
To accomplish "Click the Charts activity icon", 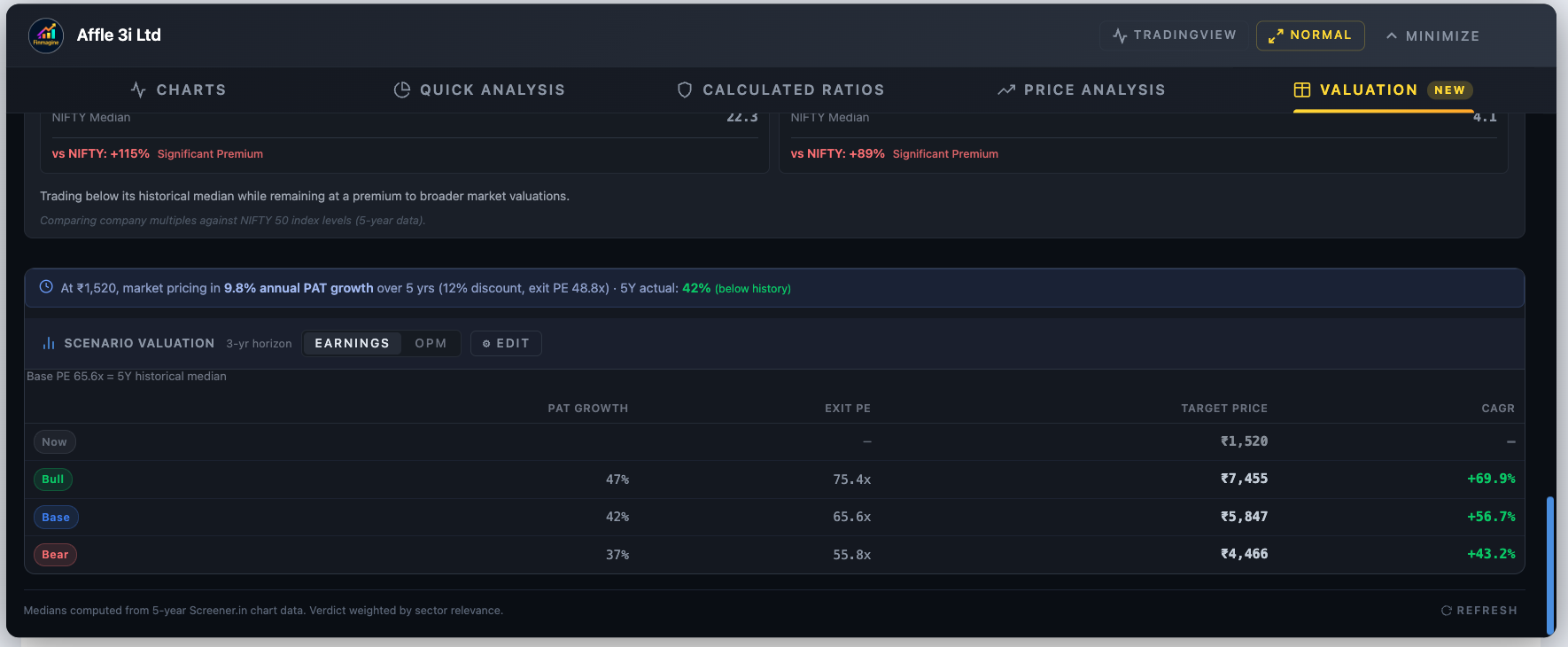I will 138,90.
